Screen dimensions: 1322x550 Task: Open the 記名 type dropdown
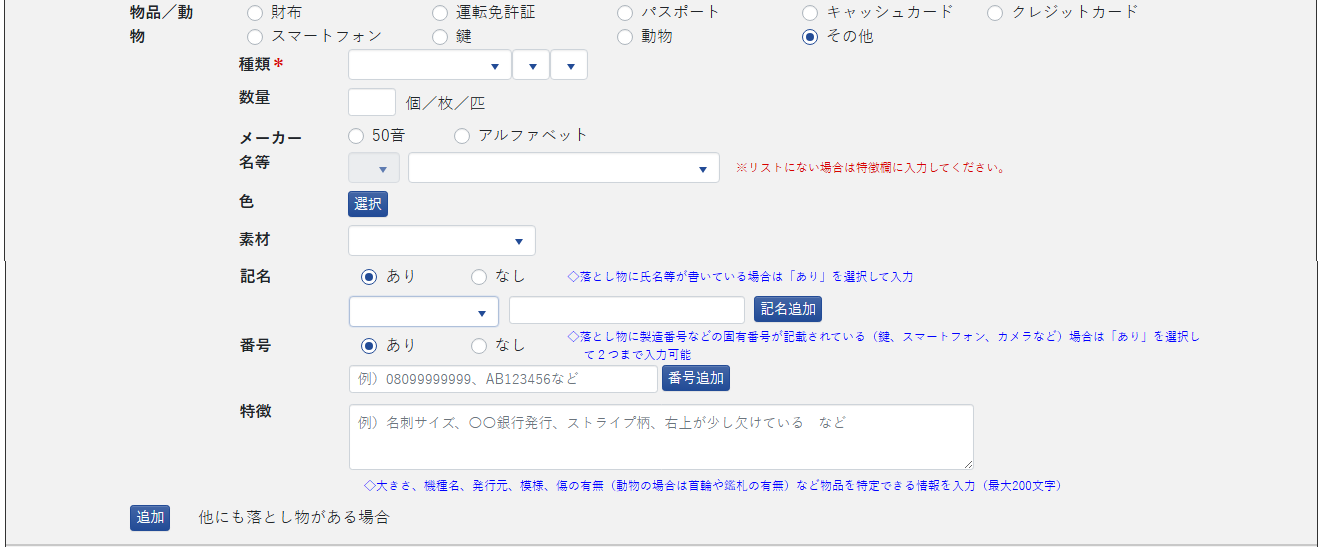423,312
